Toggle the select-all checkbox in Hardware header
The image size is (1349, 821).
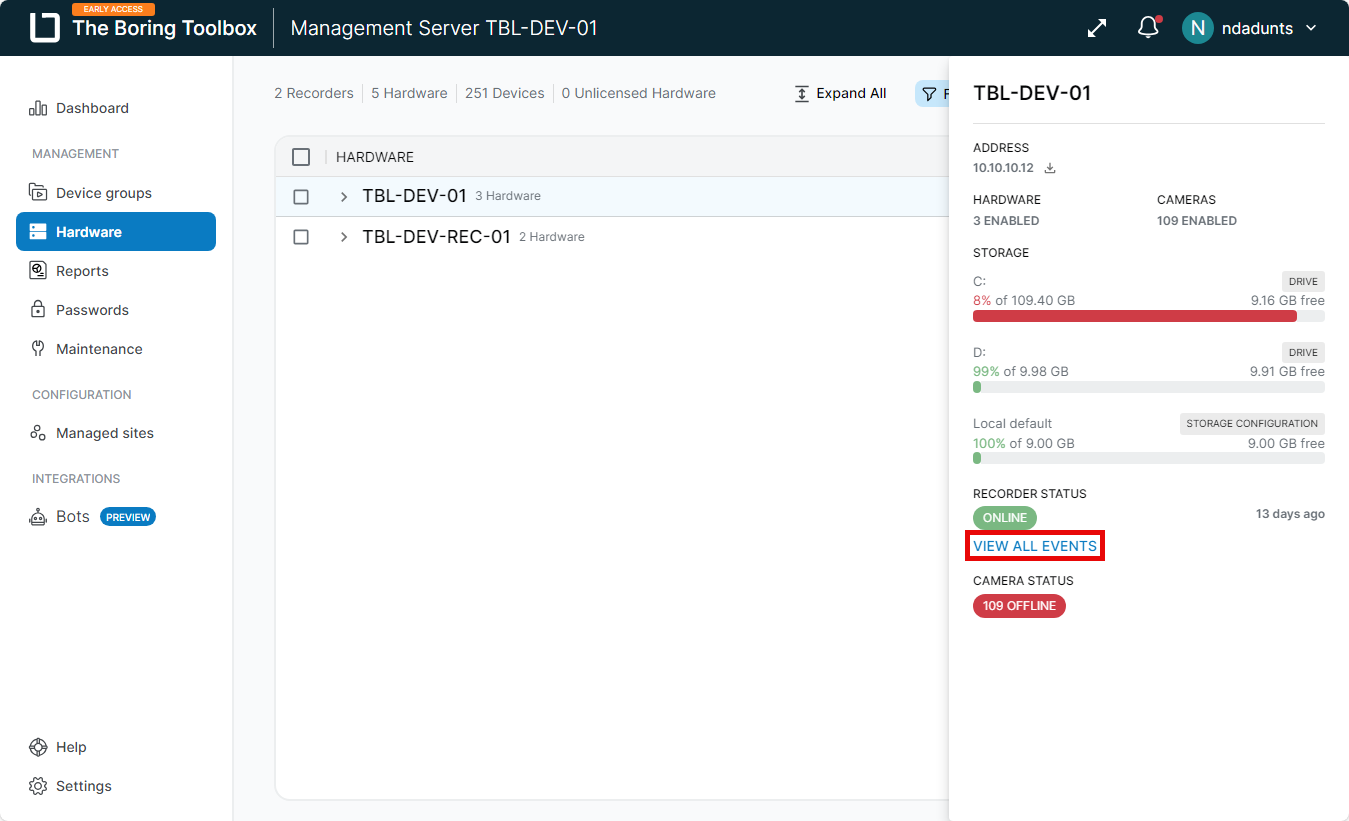click(301, 157)
